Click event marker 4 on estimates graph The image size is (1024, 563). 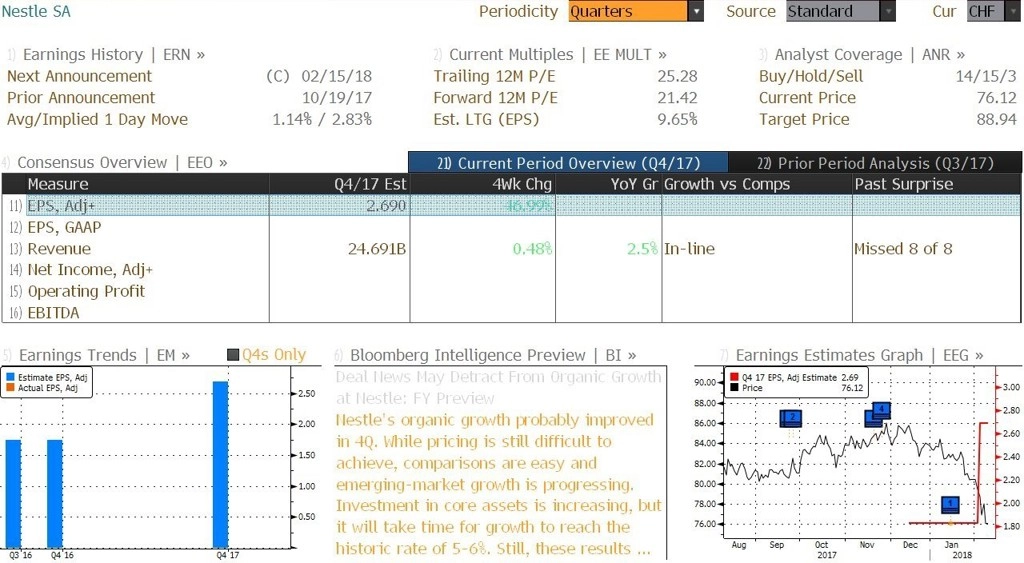[x=882, y=410]
